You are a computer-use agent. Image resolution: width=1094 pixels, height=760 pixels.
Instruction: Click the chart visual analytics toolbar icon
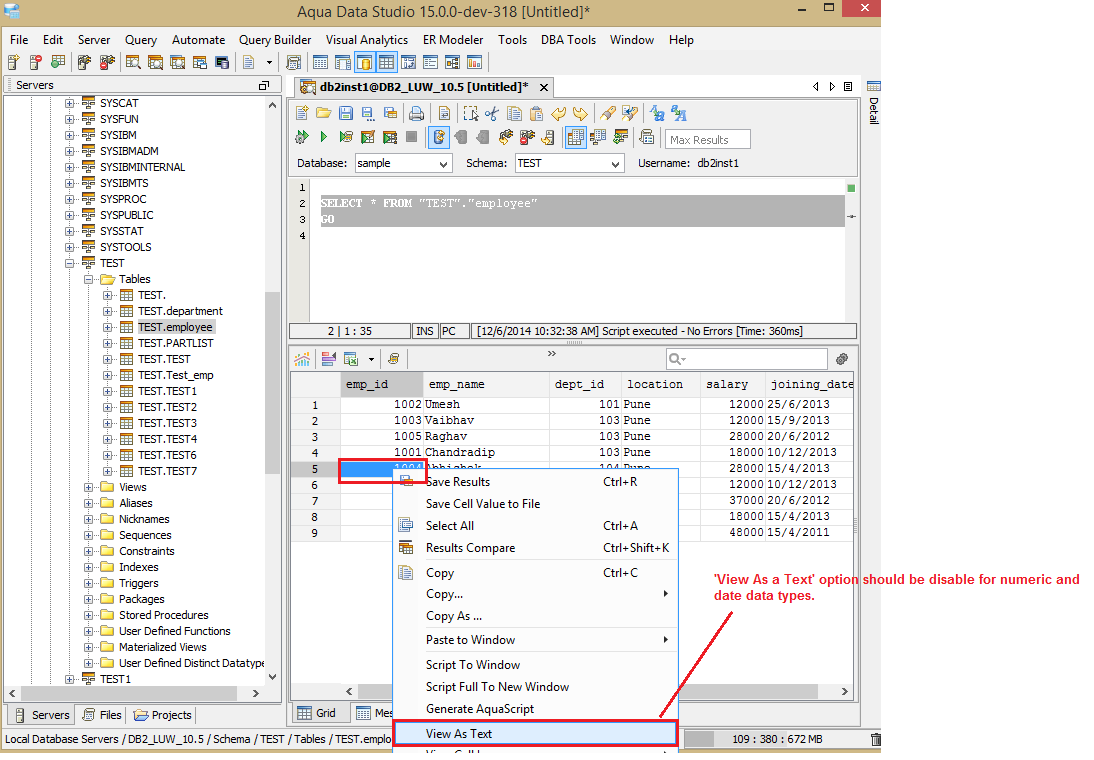point(474,62)
